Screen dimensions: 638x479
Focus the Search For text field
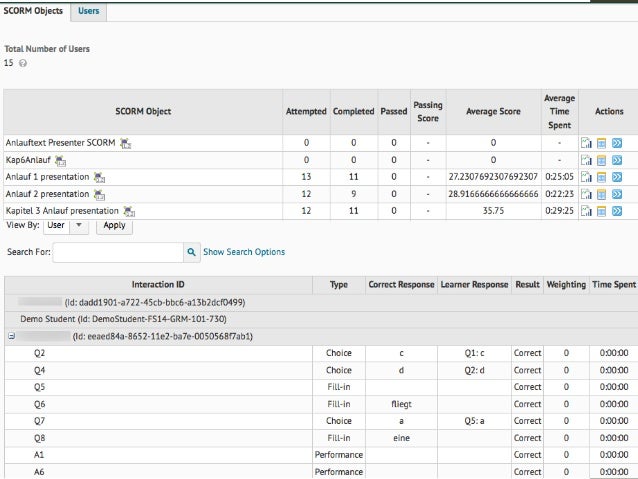pos(117,252)
